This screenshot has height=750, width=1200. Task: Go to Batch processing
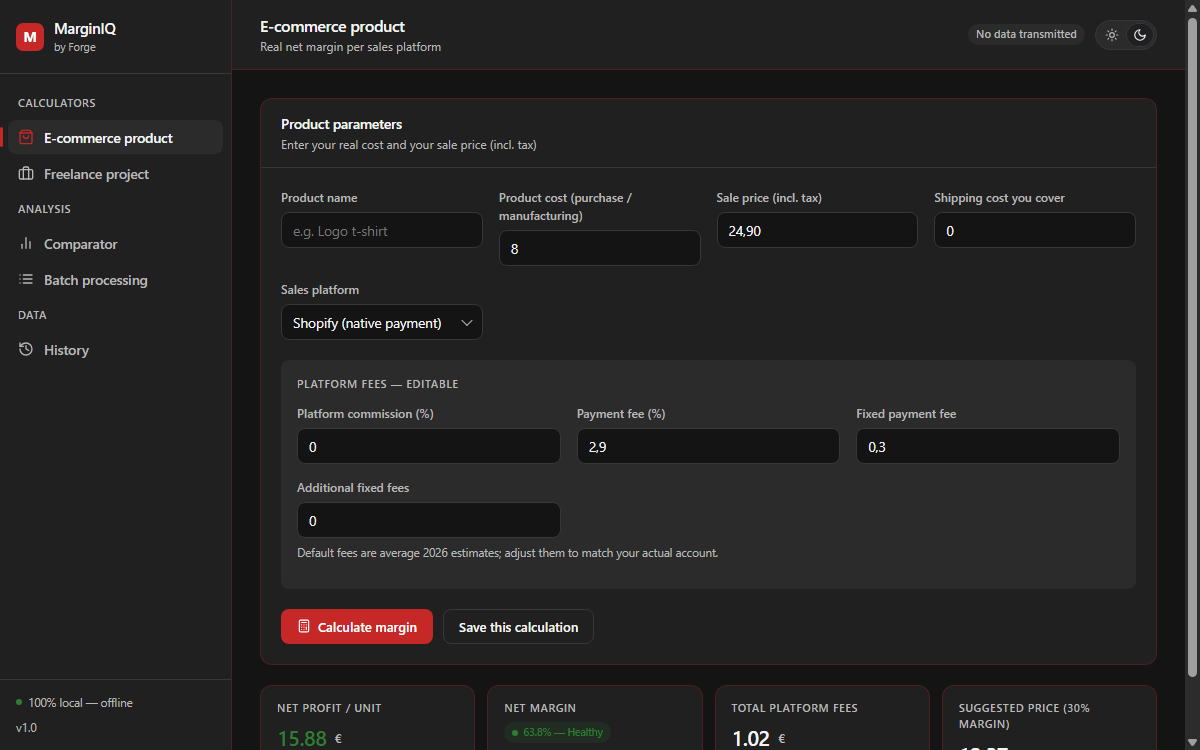[115, 280]
